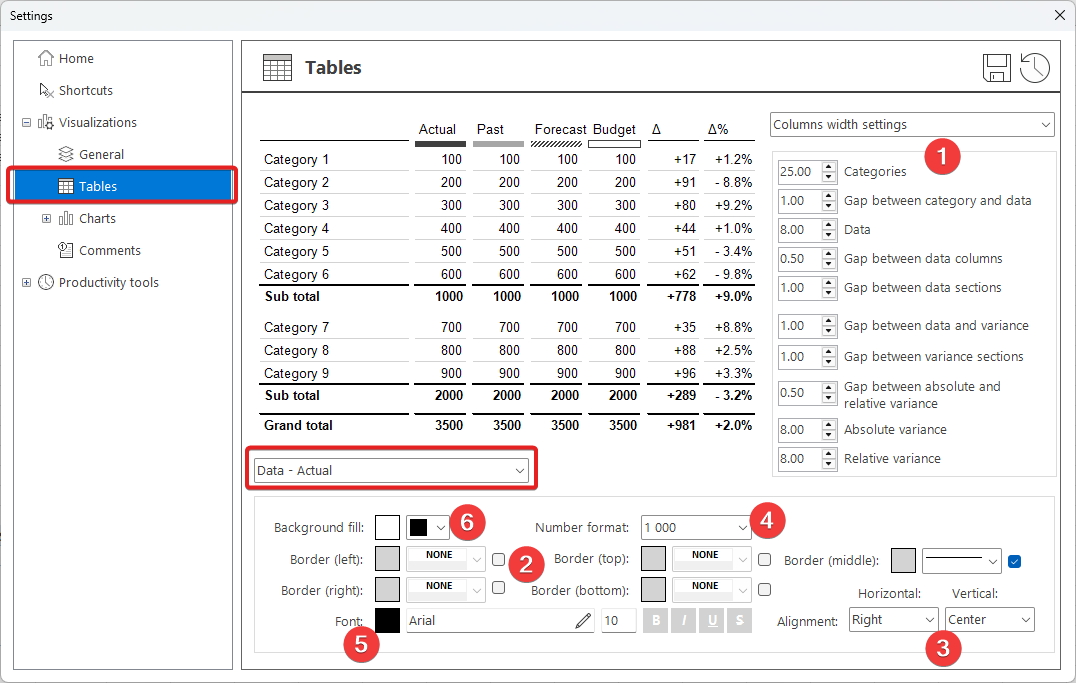Go to the Home settings page
Image resolution: width=1076 pixels, height=683 pixels.
pos(76,59)
